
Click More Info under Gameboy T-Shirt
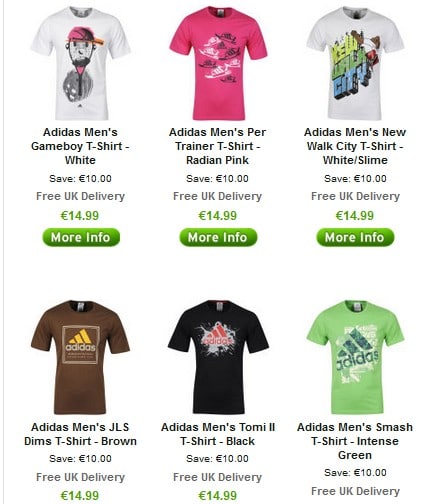pyautogui.click(x=81, y=237)
